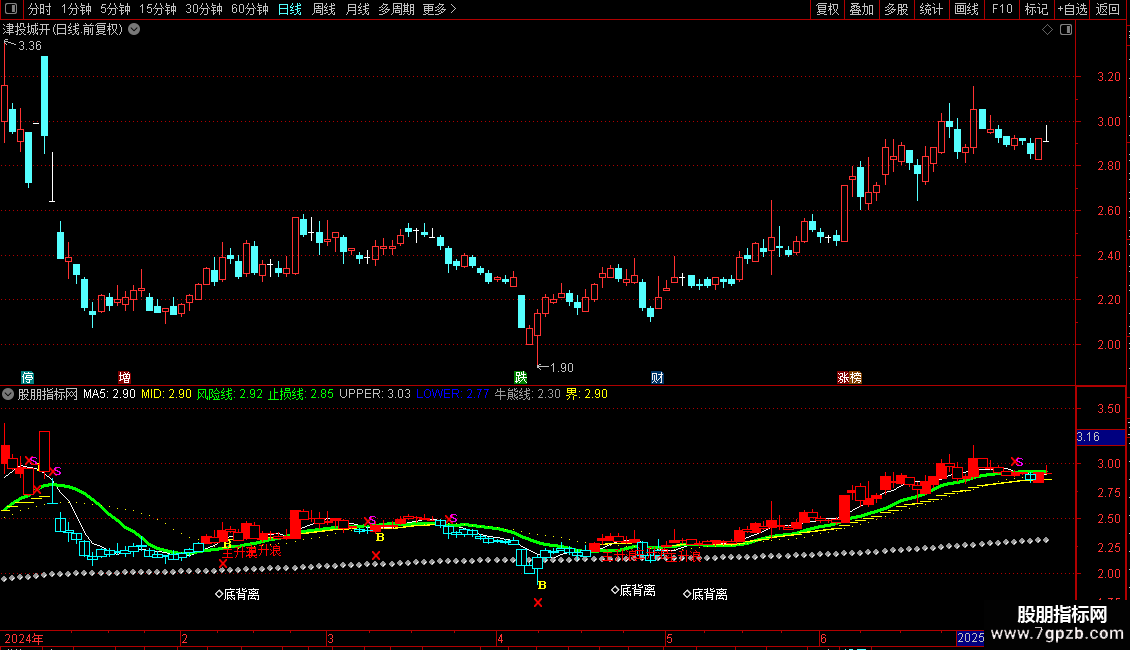Click the 1.90 low price annotation
This screenshot has height=650, width=1130.
[x=561, y=368]
